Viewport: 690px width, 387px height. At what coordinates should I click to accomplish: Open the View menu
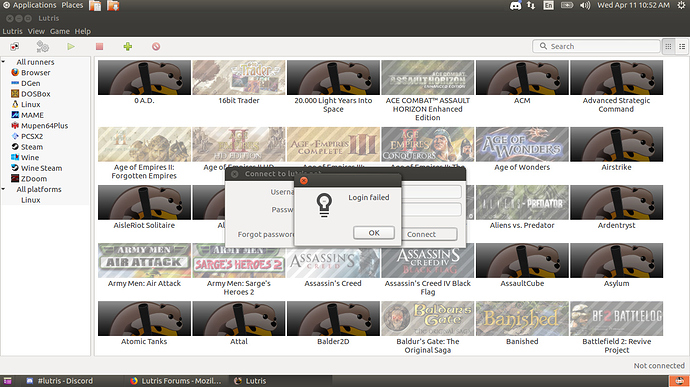[36, 31]
